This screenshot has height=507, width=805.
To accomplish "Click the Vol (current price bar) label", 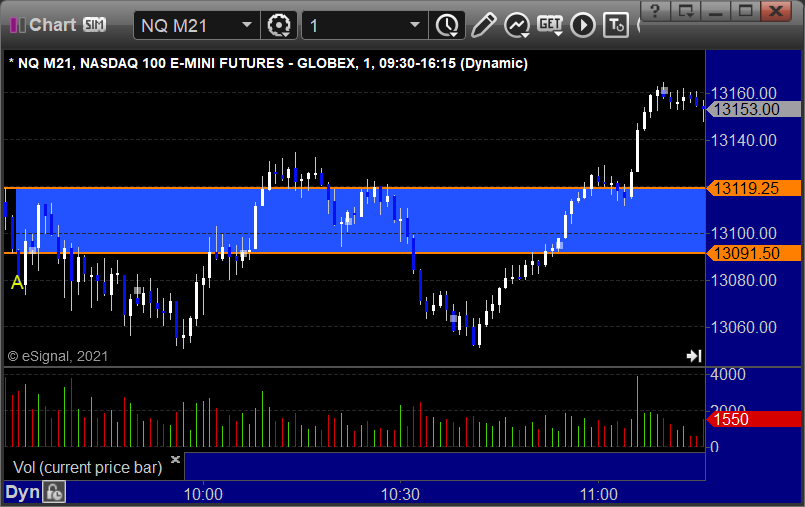I will (87, 467).
